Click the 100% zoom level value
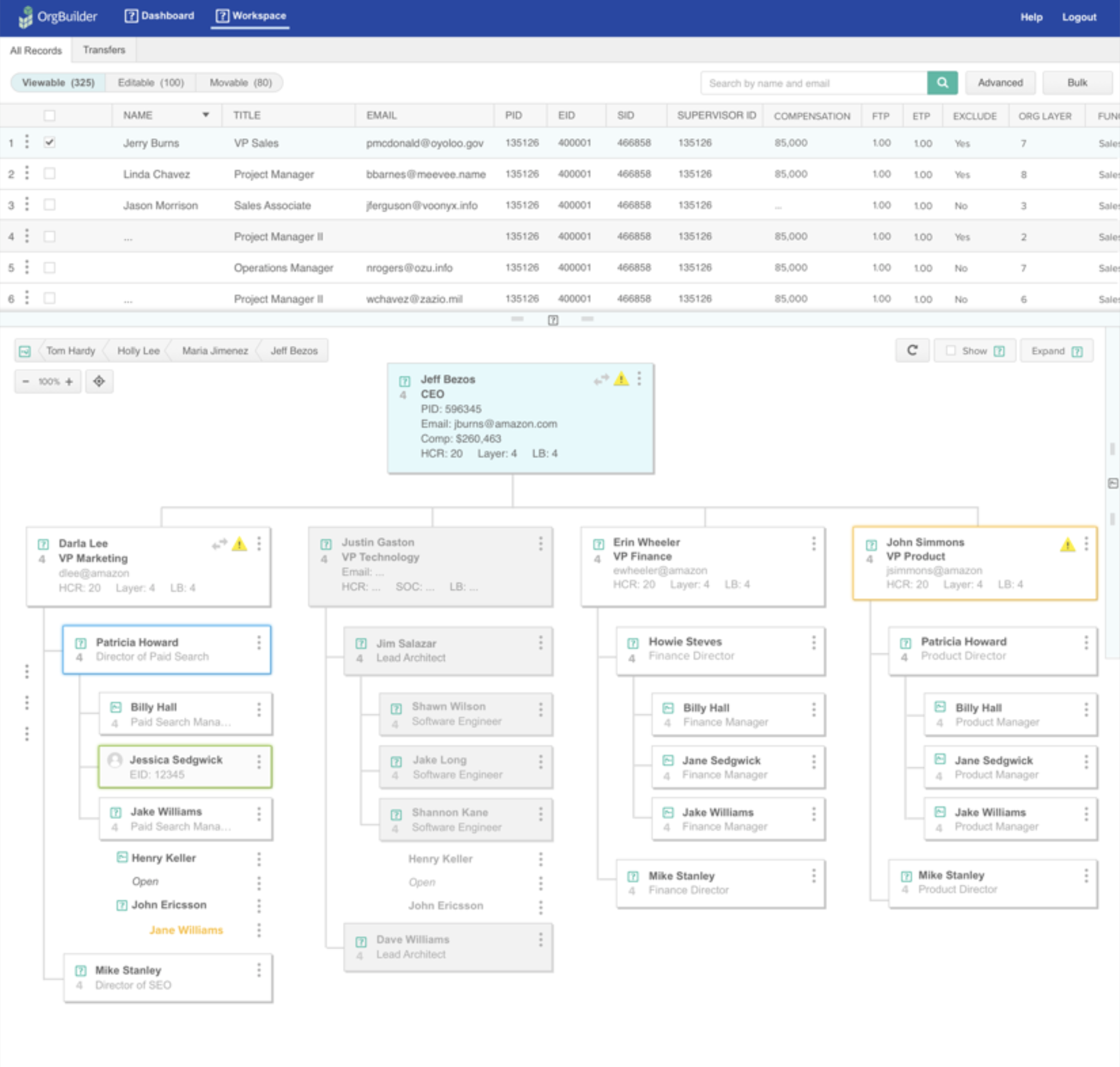Image resolution: width=1120 pixels, height=1067 pixels. [48, 382]
